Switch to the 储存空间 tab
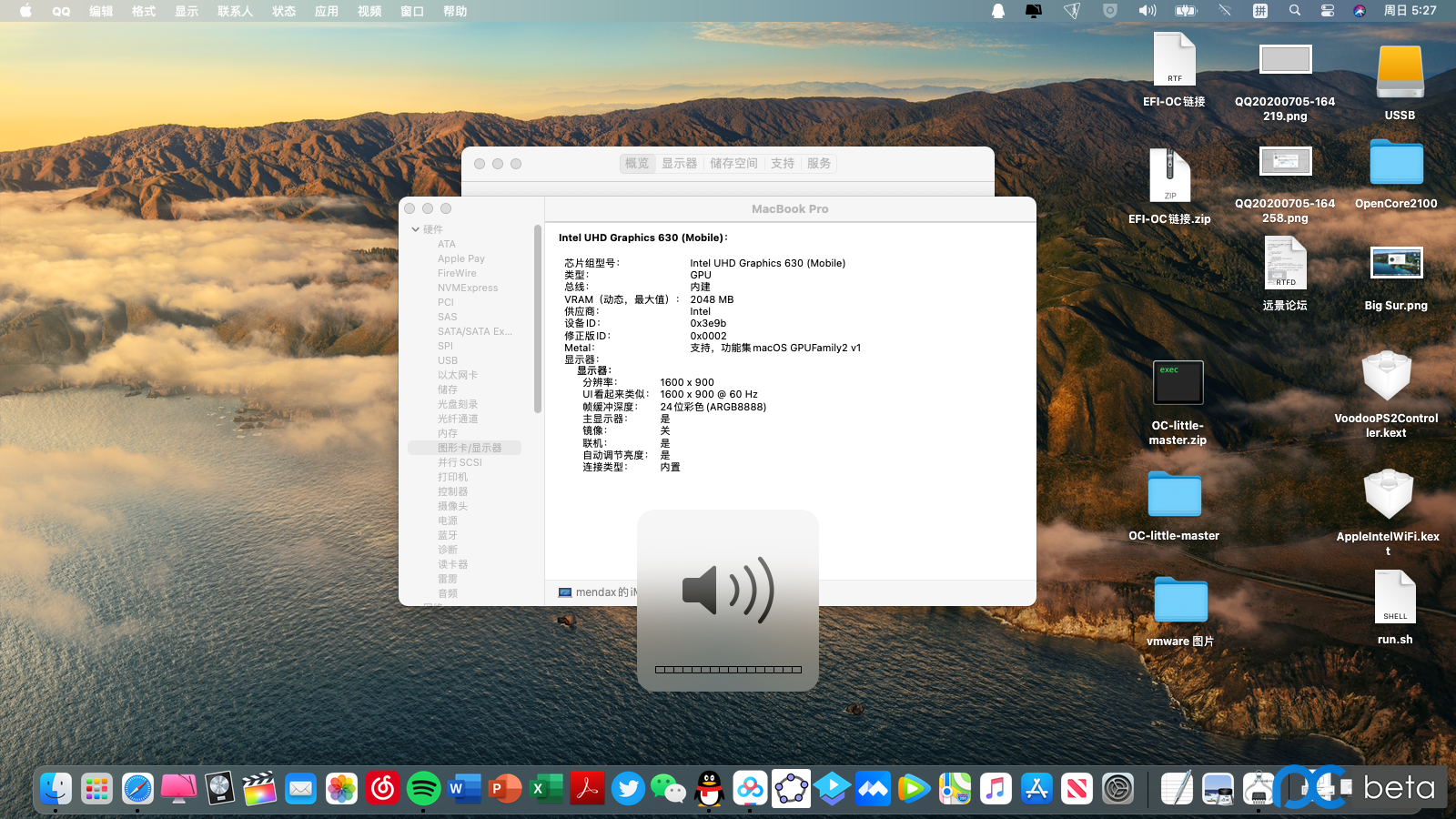The width and height of the screenshot is (1456, 819). pos(733,164)
